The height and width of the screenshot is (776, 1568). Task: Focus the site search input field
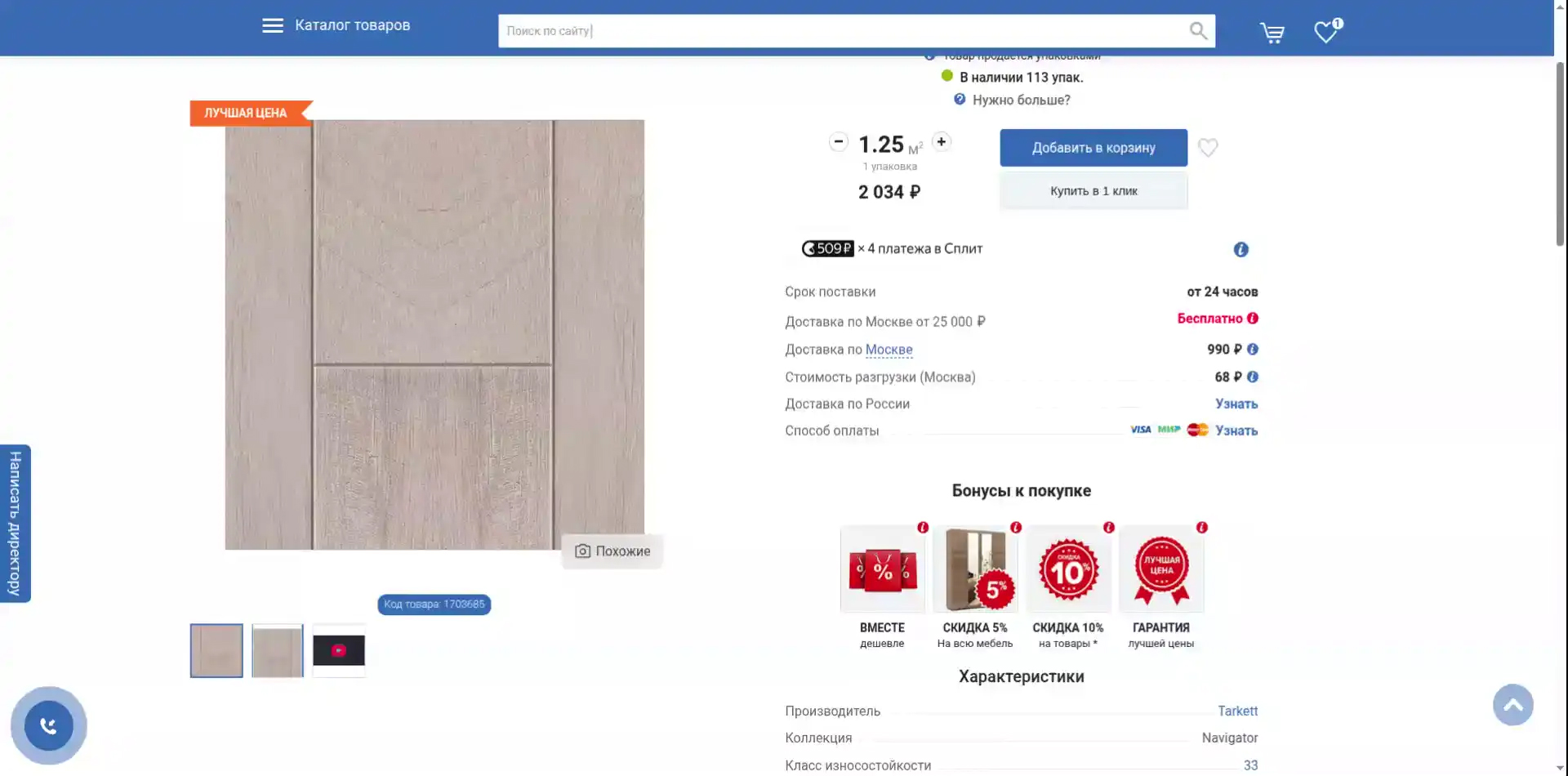tap(841, 31)
